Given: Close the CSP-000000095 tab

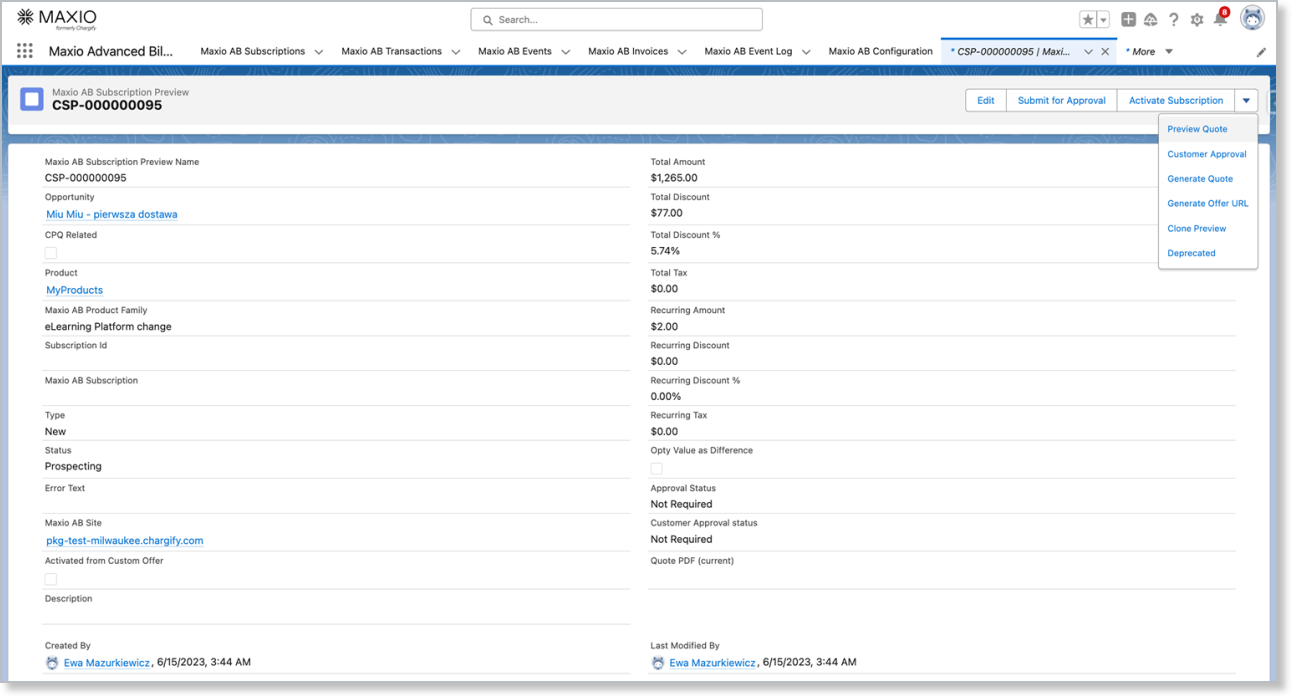Looking at the screenshot, I should (1105, 52).
